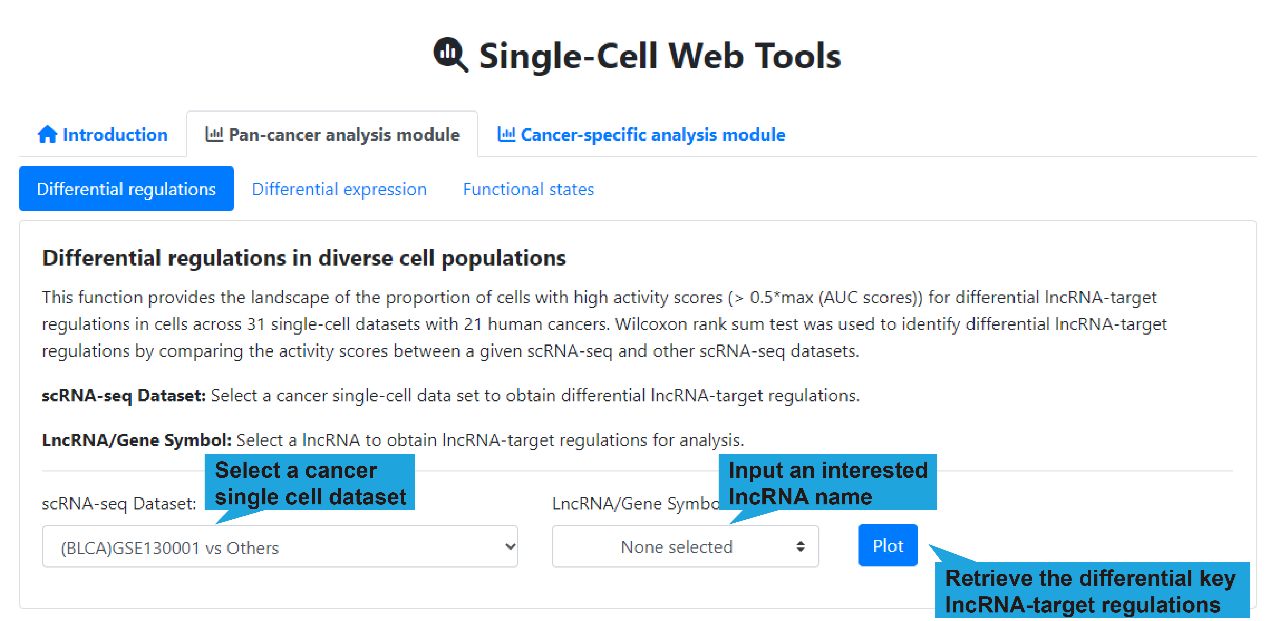Switch to Differential expression section
Image resolution: width=1269 pixels, height=621 pixels.
tap(339, 189)
